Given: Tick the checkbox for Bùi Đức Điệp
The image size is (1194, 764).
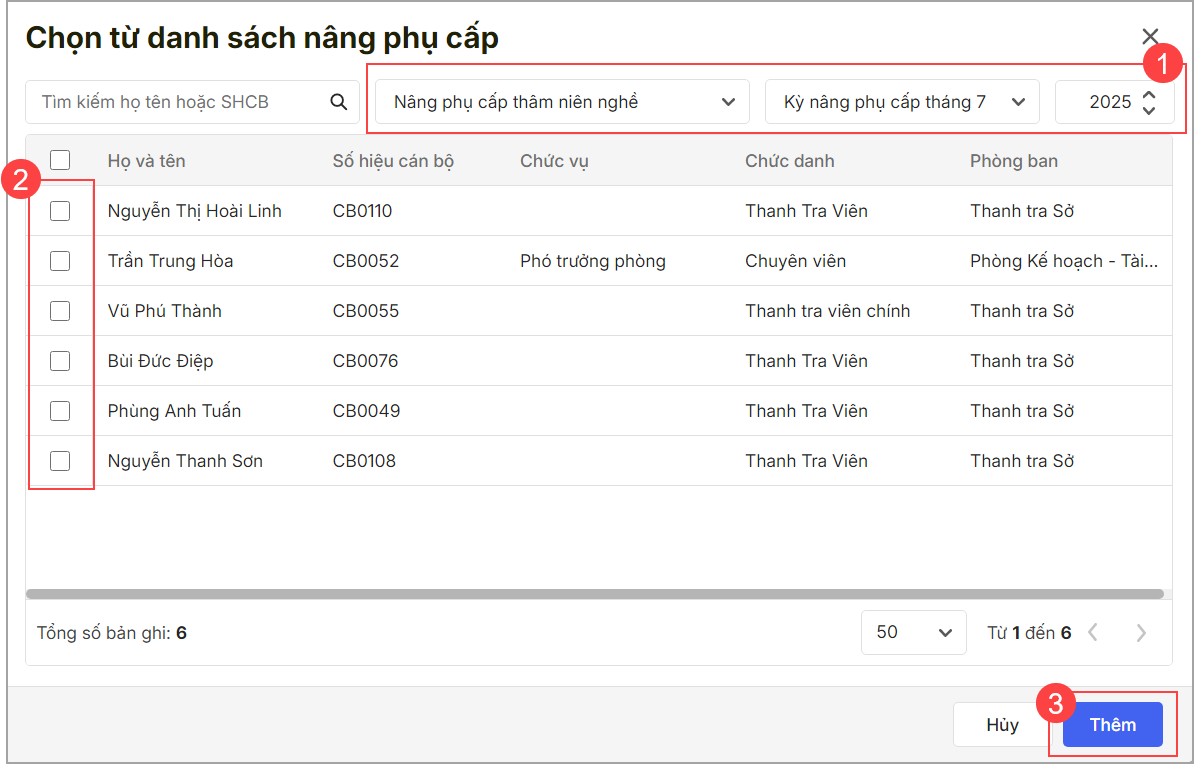Looking at the screenshot, I should (x=60, y=361).
